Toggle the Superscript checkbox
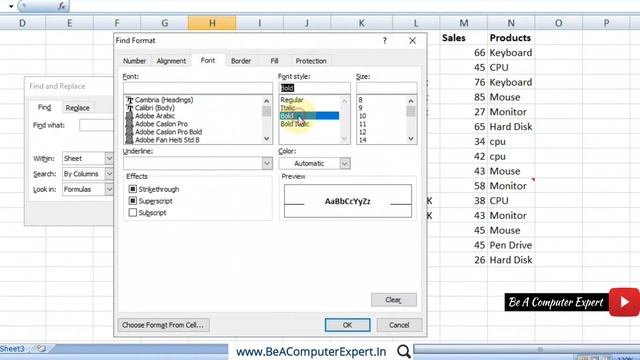Viewport: 640px width, 360px height. pos(133,201)
